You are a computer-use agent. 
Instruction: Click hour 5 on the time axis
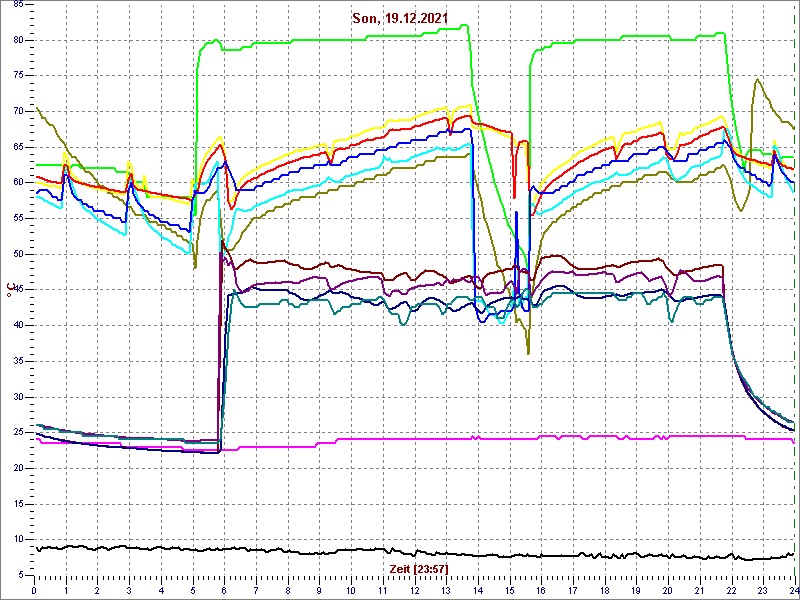pyautogui.click(x=192, y=589)
